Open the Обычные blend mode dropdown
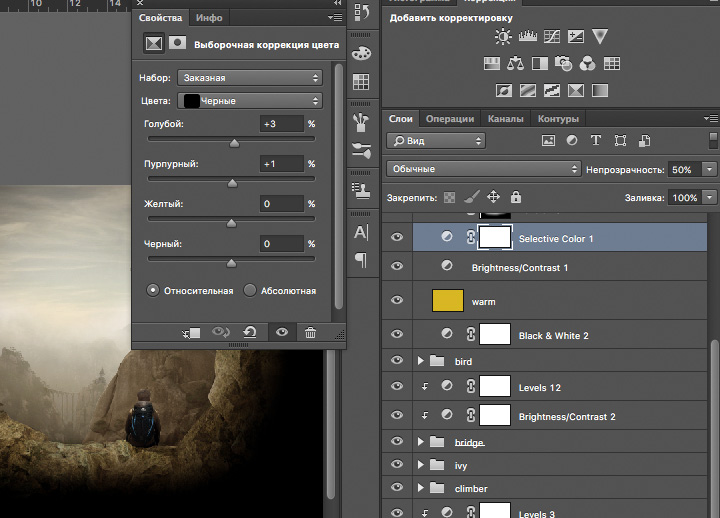Viewport: 720px width, 518px height. (484, 169)
